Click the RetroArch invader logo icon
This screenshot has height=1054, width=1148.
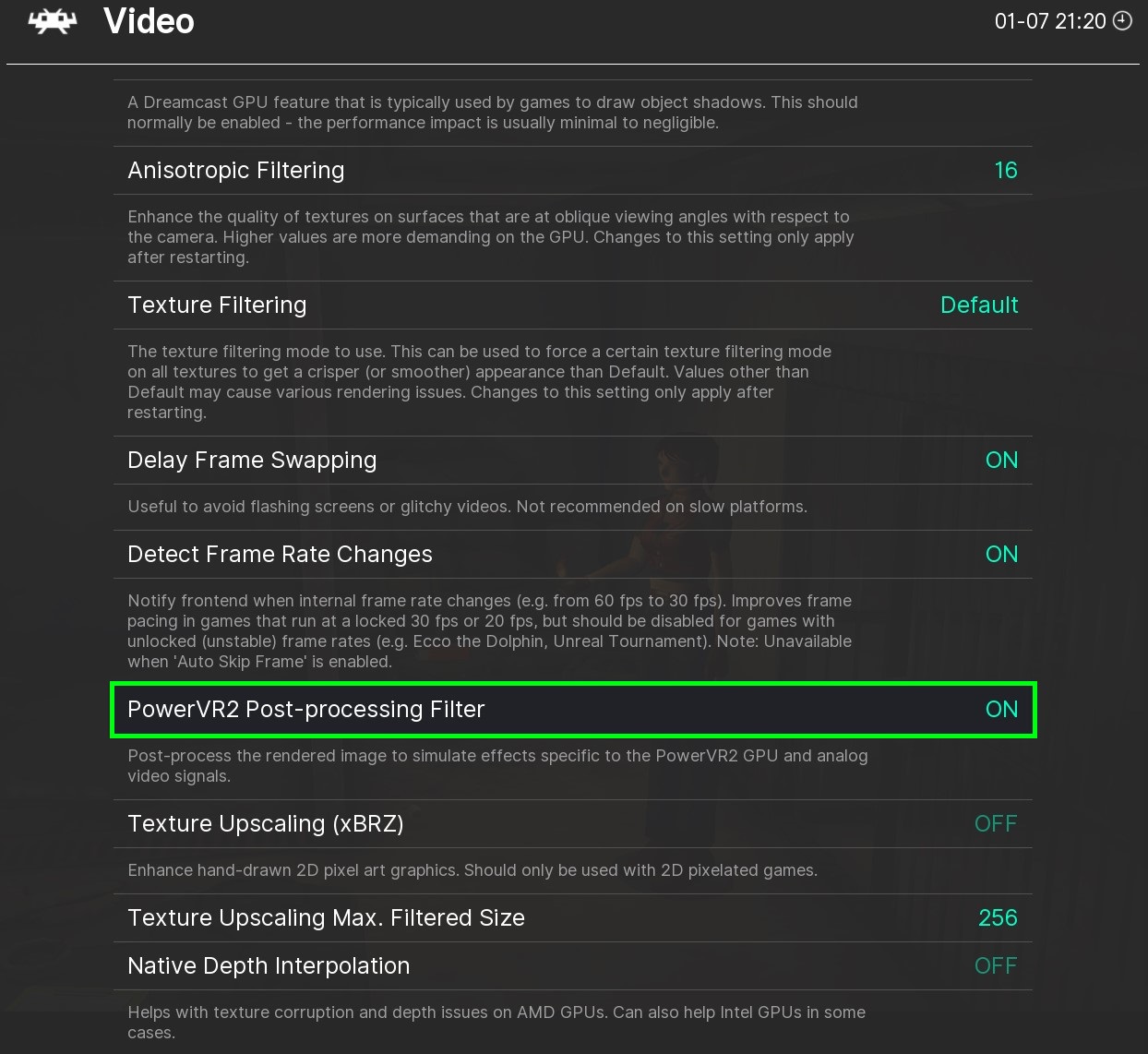click(x=53, y=21)
